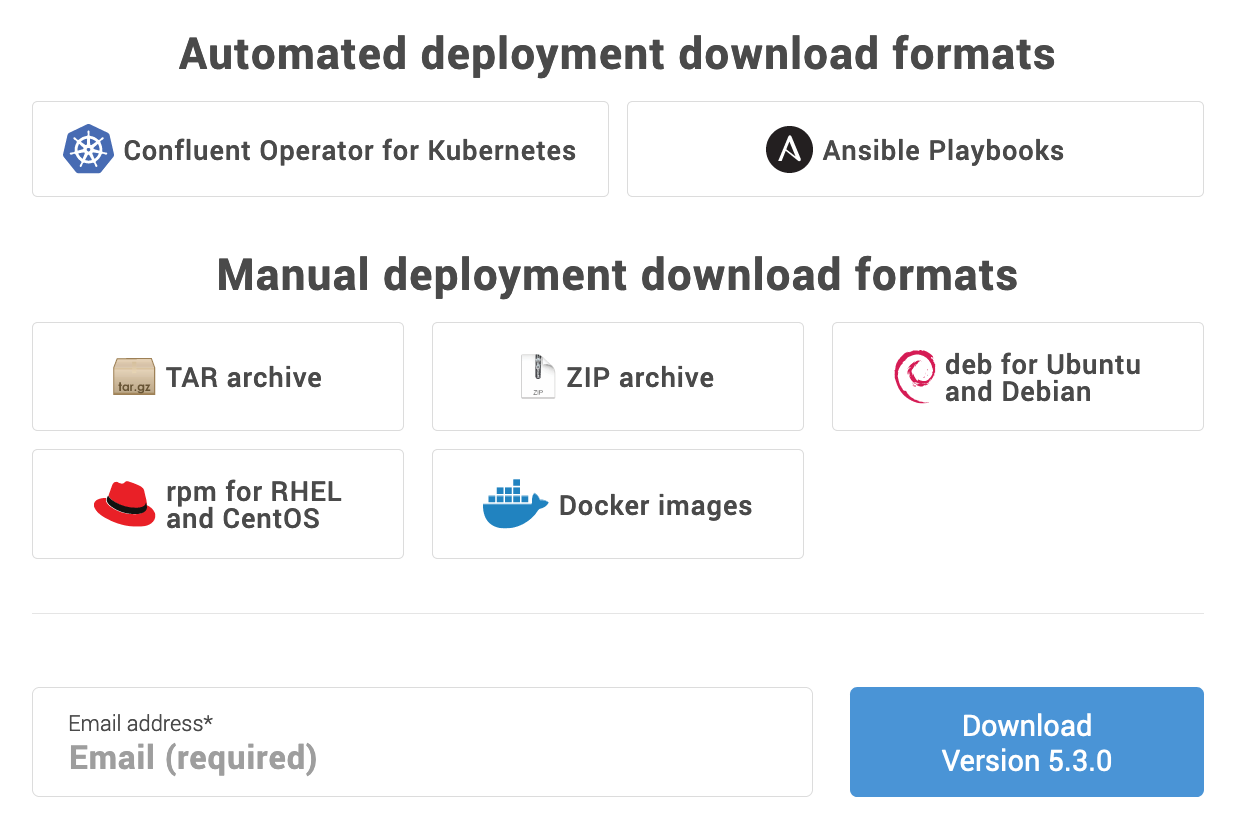Click the Manual deployment download formats heading

[x=617, y=275]
